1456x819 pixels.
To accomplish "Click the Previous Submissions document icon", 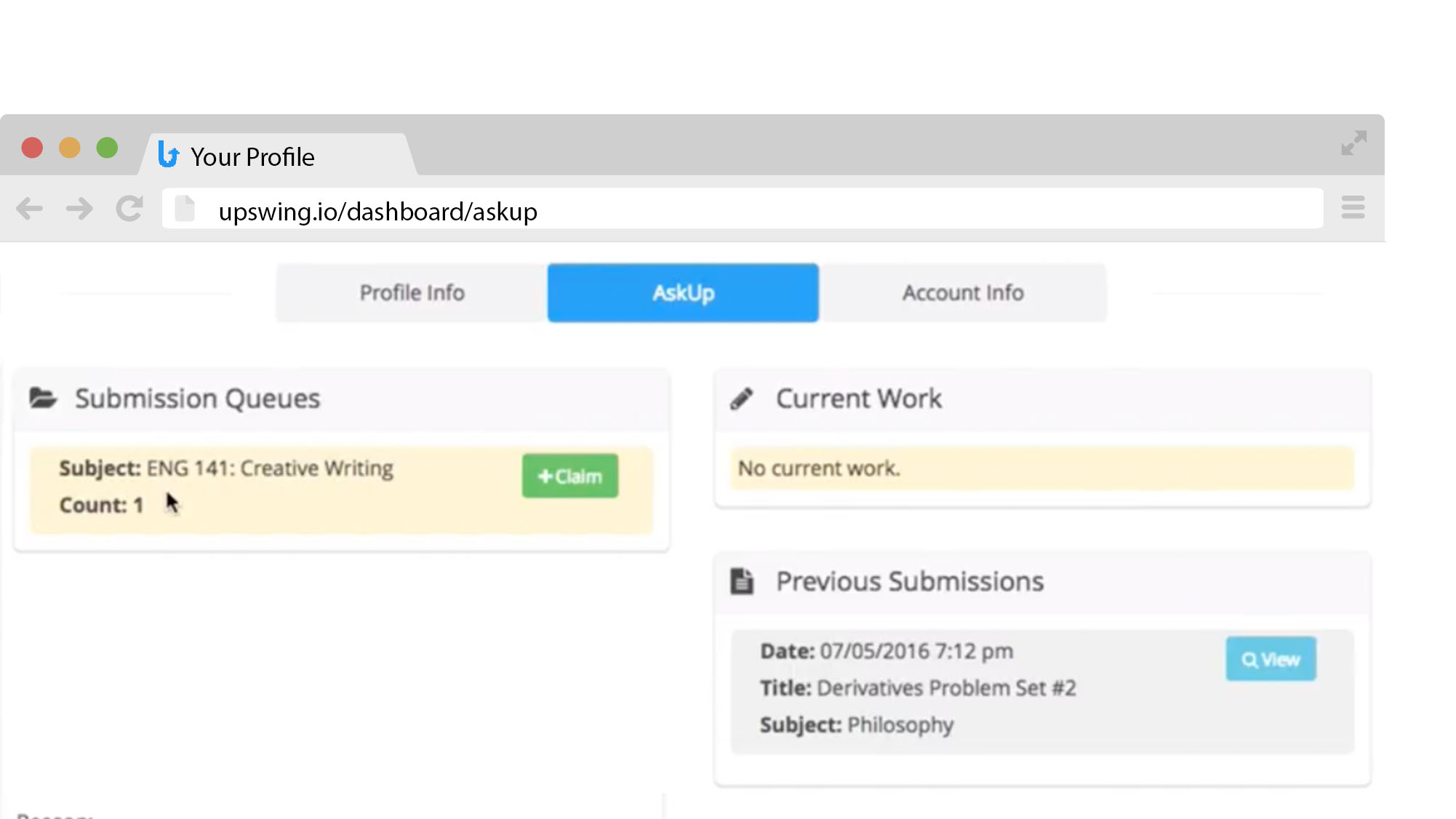I will click(x=742, y=581).
